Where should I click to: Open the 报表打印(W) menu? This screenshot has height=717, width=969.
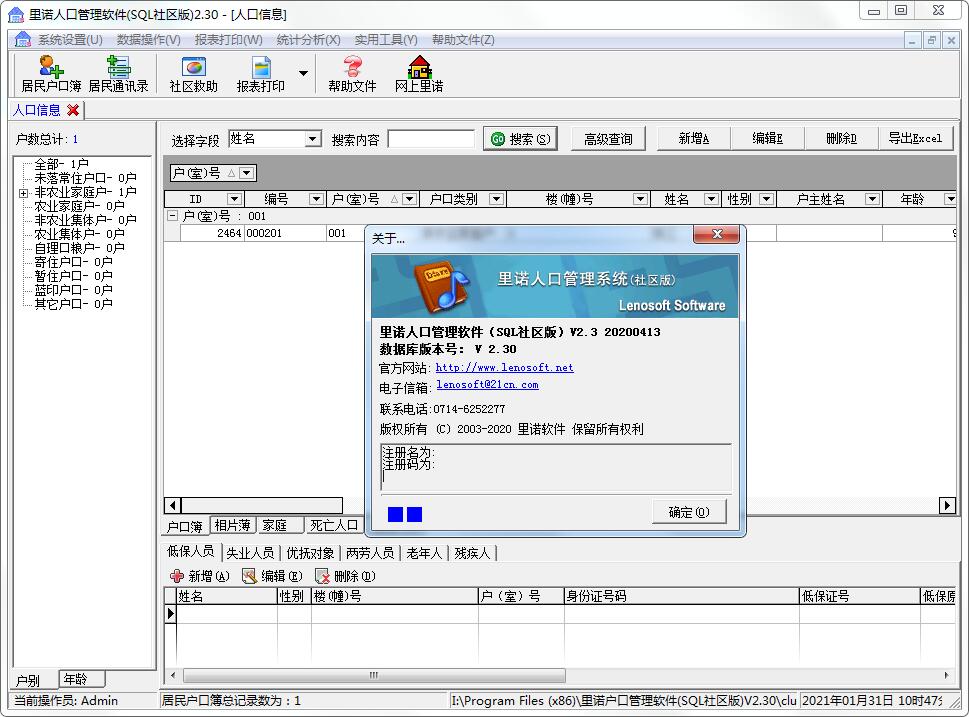click(x=229, y=40)
